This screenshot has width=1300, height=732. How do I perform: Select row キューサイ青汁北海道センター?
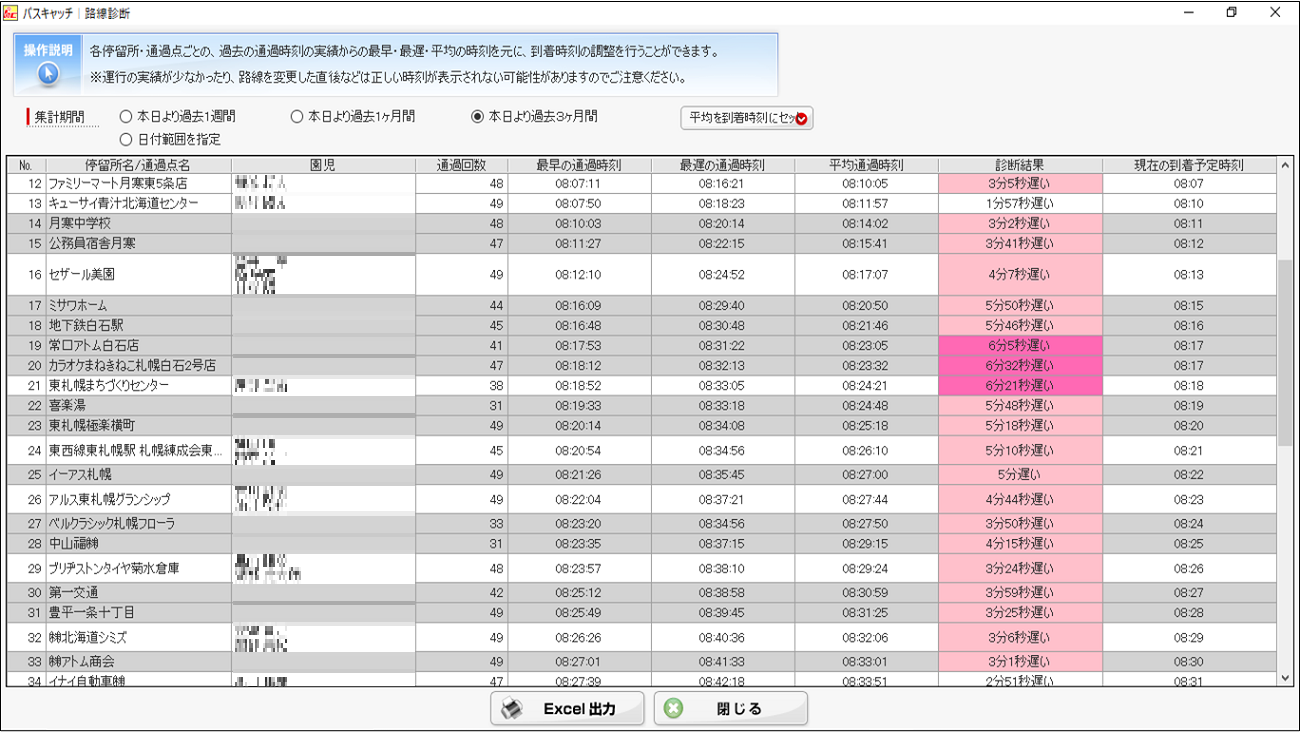pyautogui.click(x=642, y=204)
